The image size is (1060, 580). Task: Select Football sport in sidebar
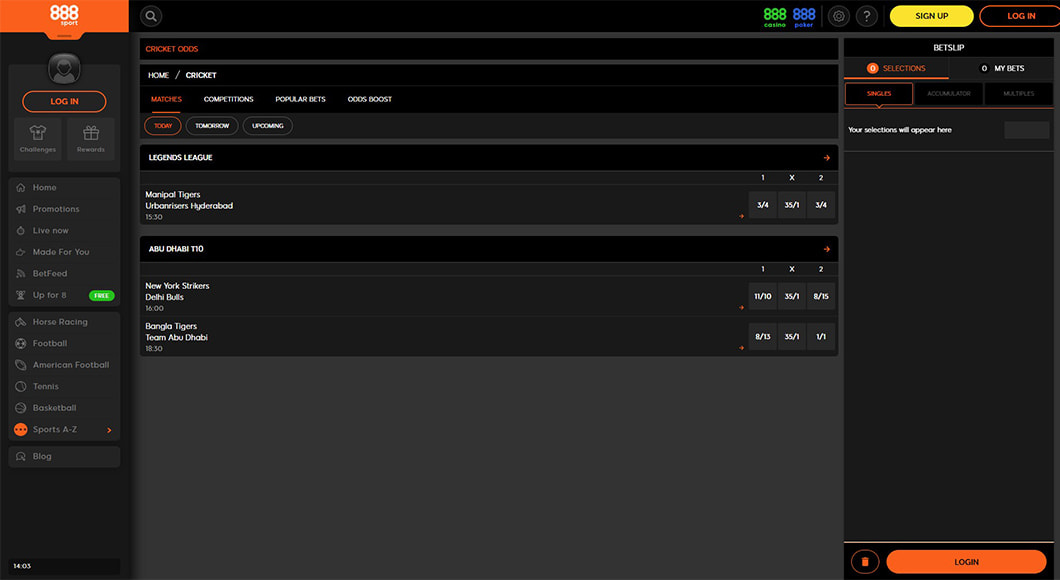pyautogui.click(x=64, y=343)
